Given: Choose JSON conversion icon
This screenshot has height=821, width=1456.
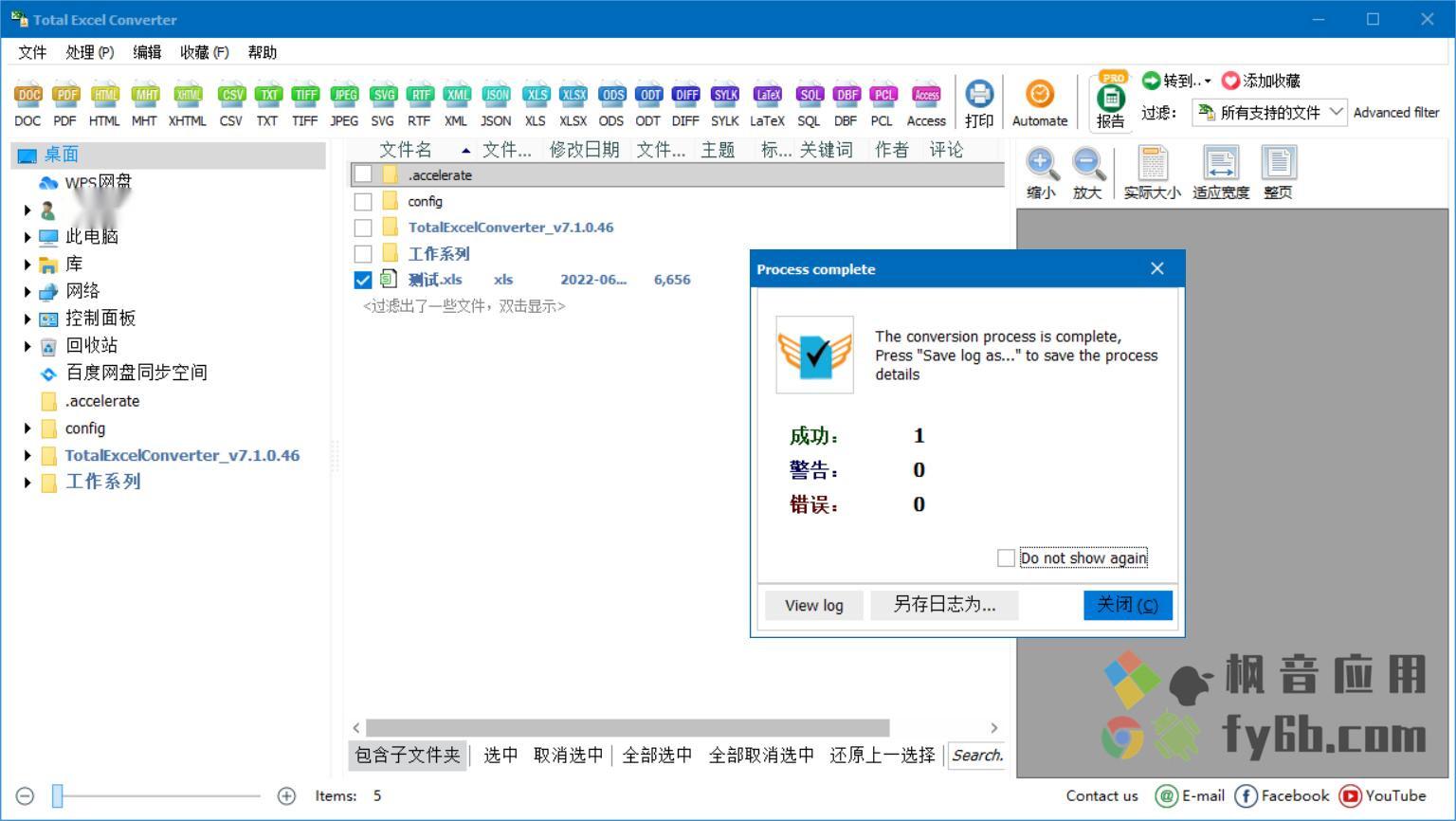Looking at the screenshot, I should pos(496,104).
